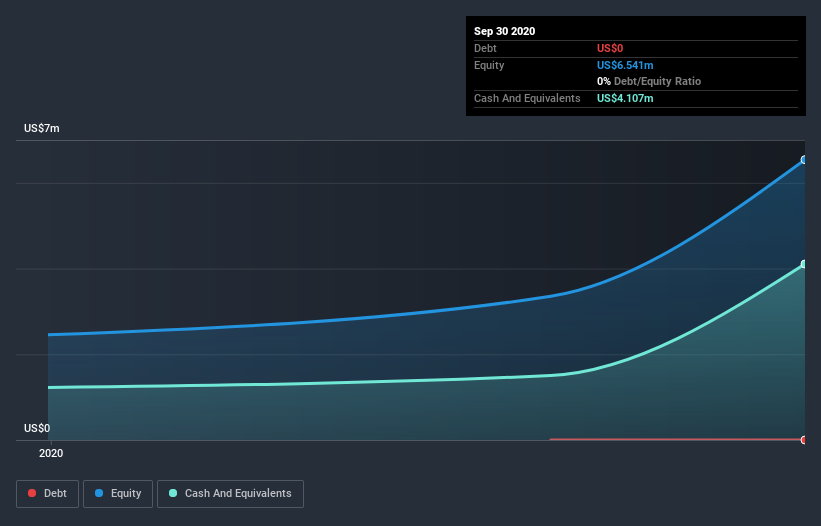The height and width of the screenshot is (526, 821).
Task: Toggle Cash And Equivalents legend button
Action: (230, 494)
